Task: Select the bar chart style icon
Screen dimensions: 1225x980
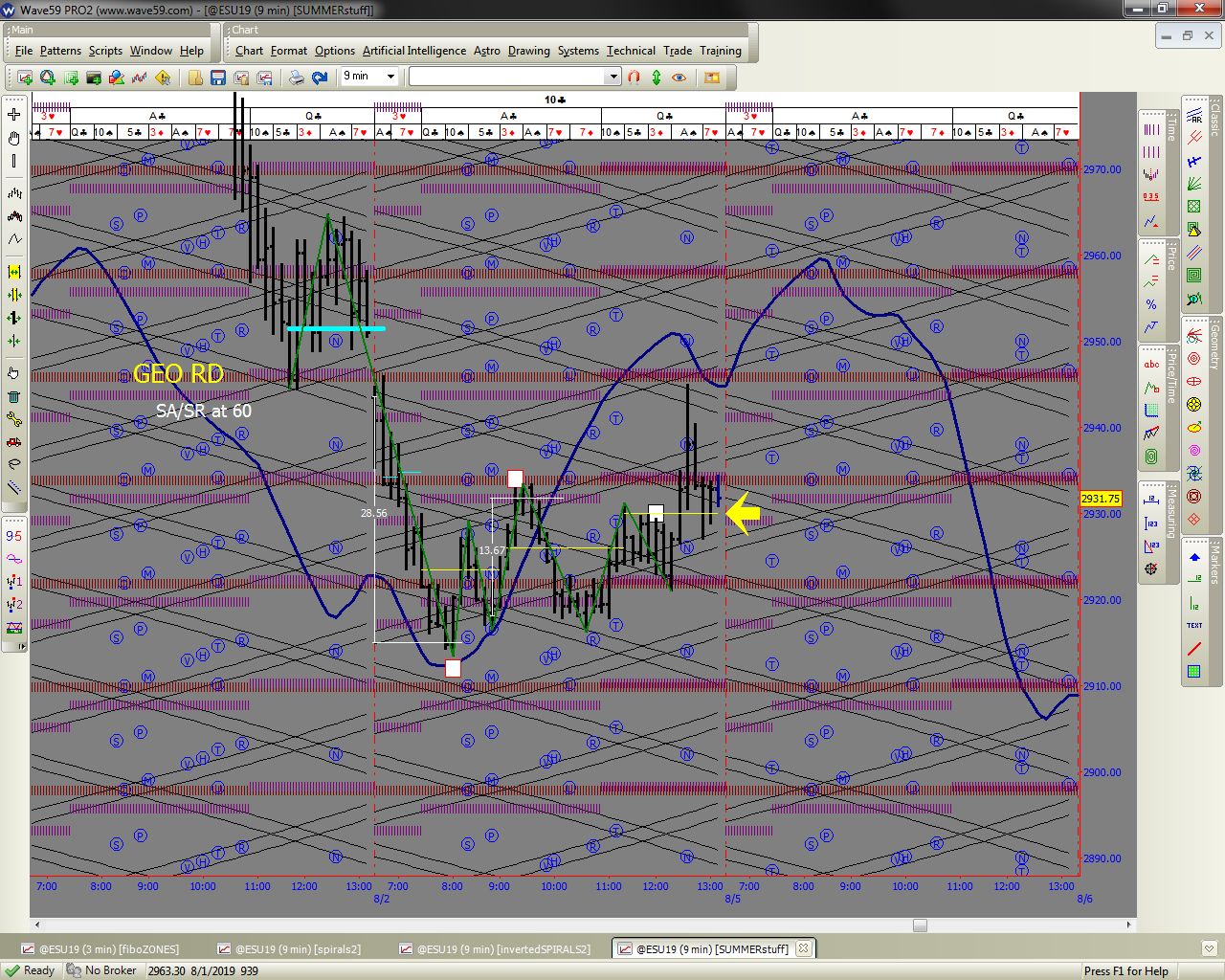Action: (x=14, y=193)
